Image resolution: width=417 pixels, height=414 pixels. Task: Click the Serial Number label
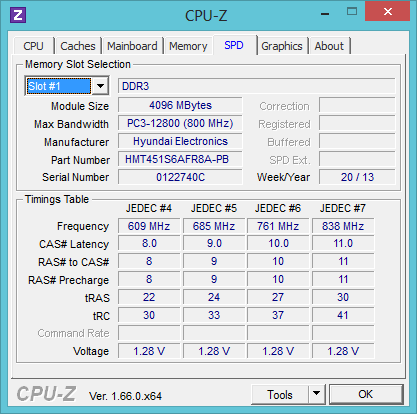coord(76,177)
